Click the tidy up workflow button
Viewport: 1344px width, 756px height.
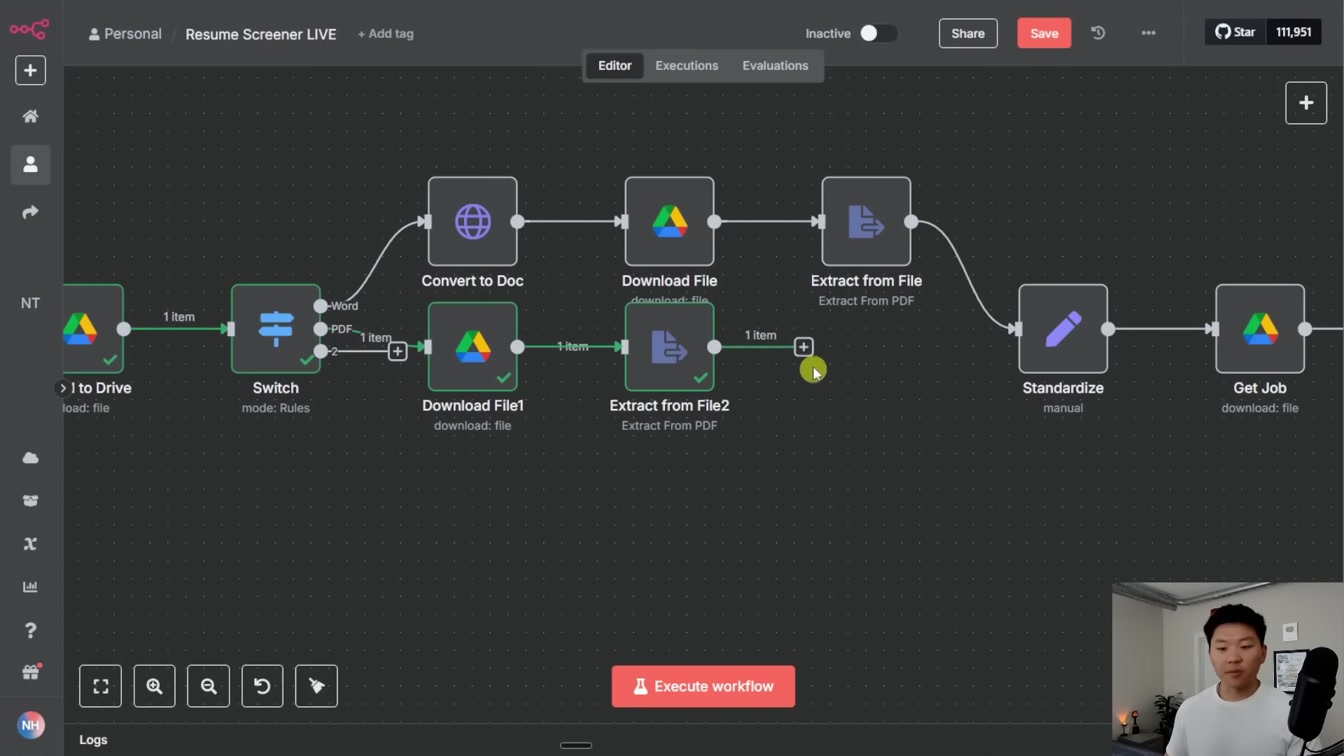(x=316, y=686)
